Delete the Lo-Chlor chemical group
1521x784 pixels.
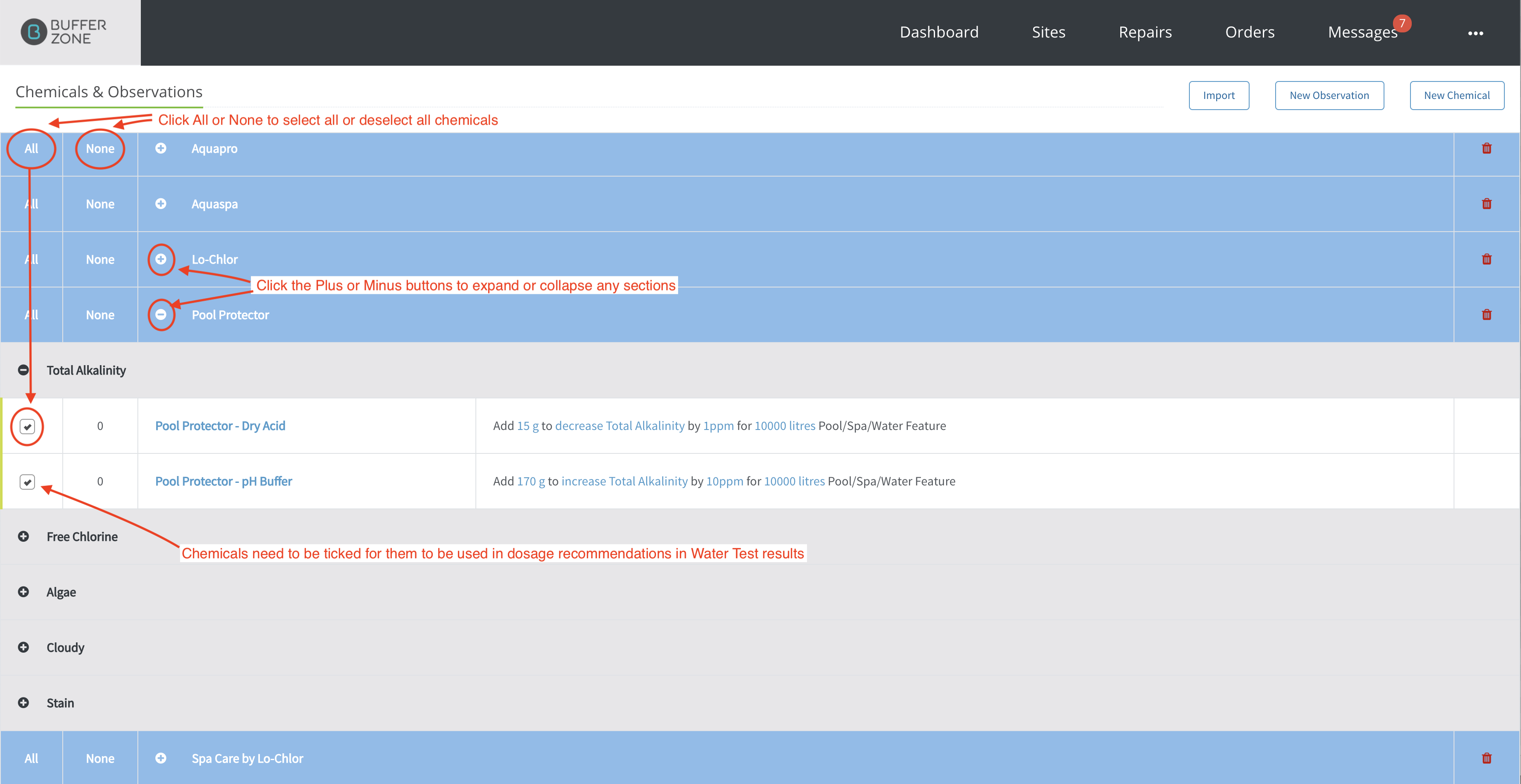[x=1487, y=259]
